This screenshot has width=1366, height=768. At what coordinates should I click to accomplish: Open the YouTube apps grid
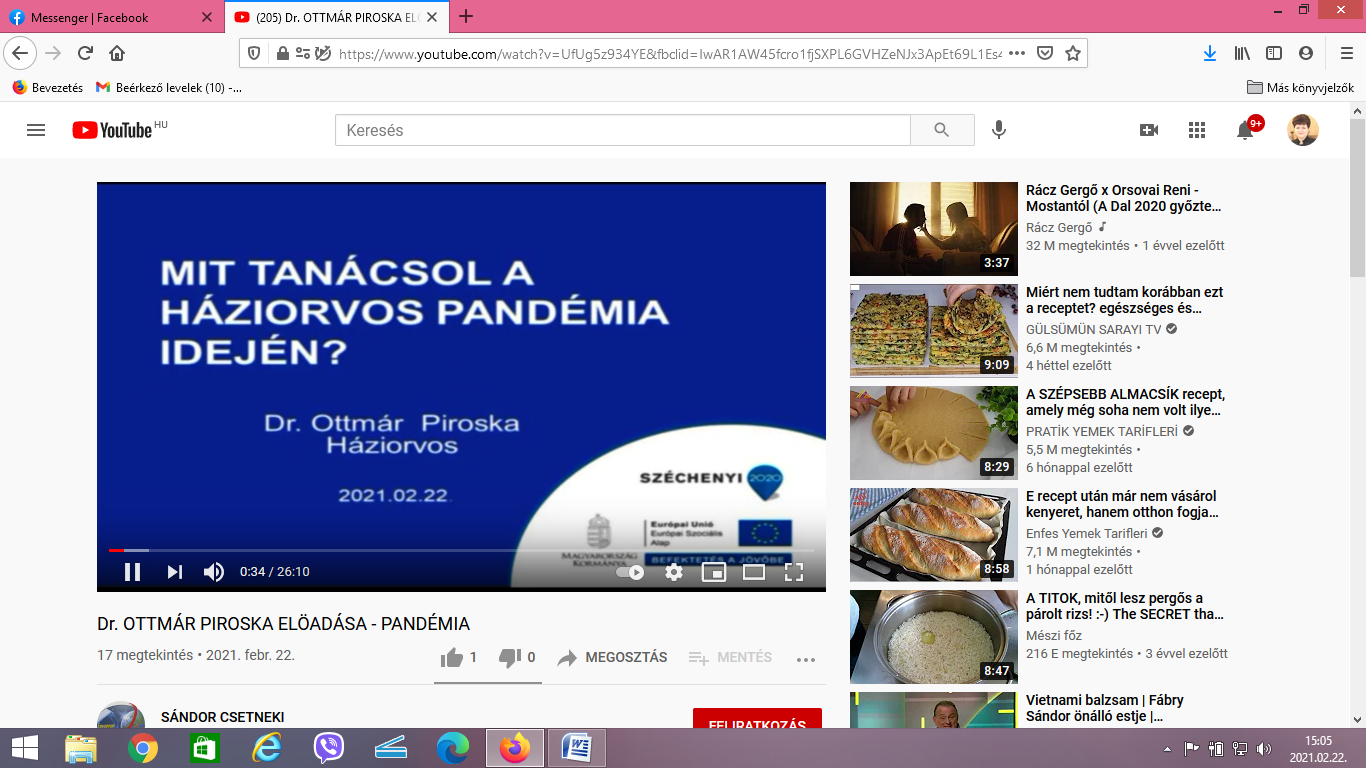coord(1197,130)
